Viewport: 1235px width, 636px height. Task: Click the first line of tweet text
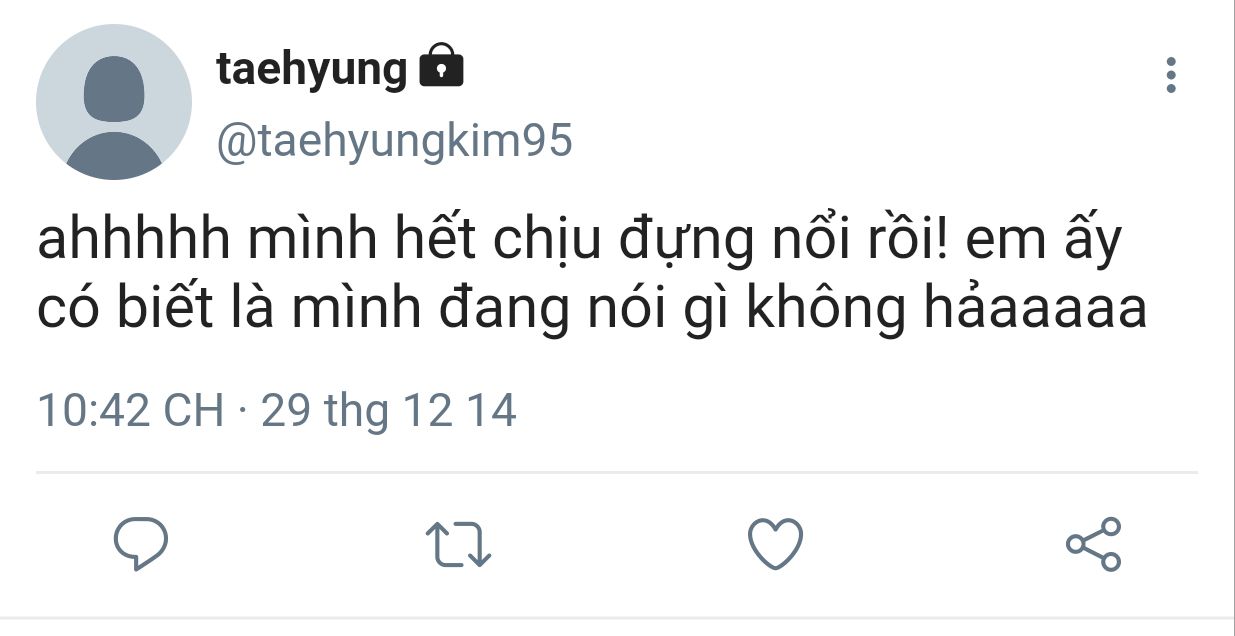(580, 243)
